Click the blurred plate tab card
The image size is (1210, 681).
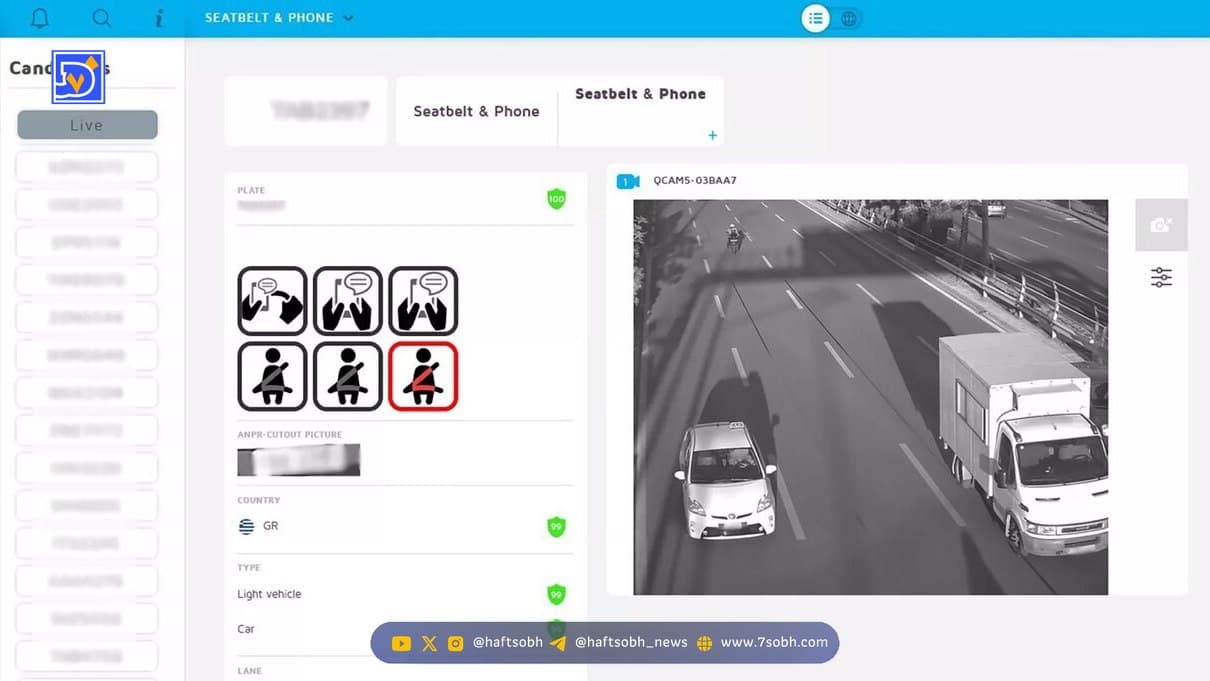(305, 111)
